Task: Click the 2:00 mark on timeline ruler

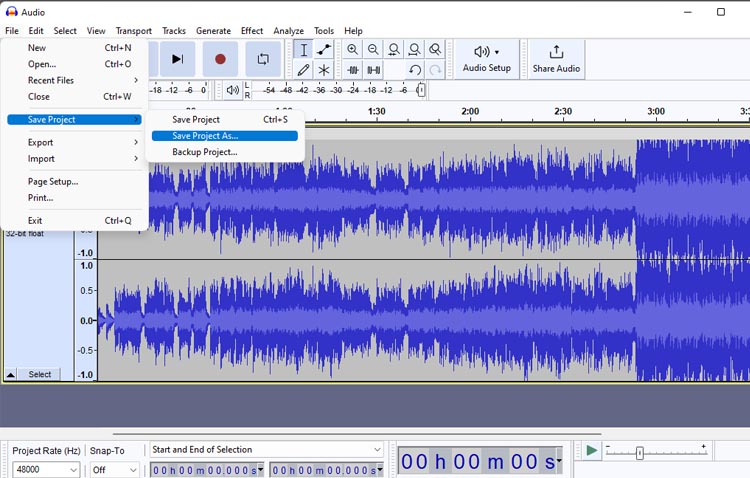Action: pyautogui.click(x=470, y=111)
